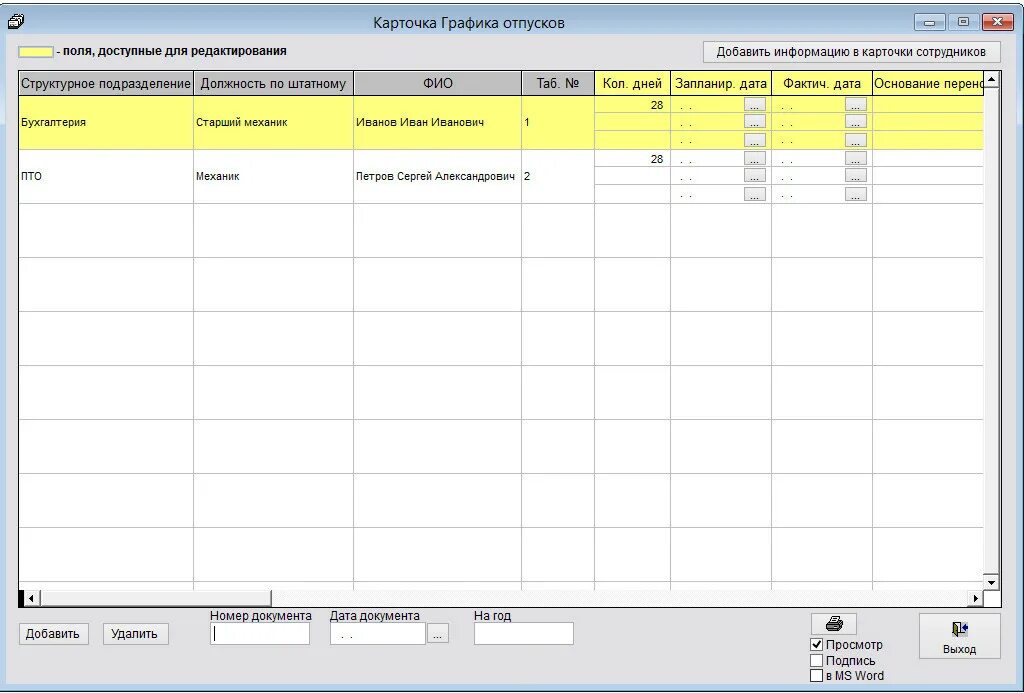Click the vertical scrollbar down arrow

tap(991, 582)
